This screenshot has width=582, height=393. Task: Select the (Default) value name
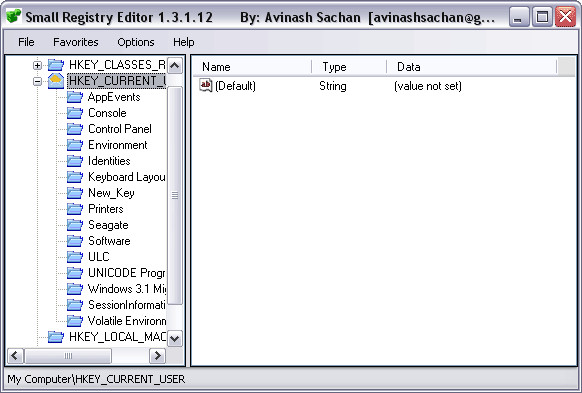click(x=235, y=86)
